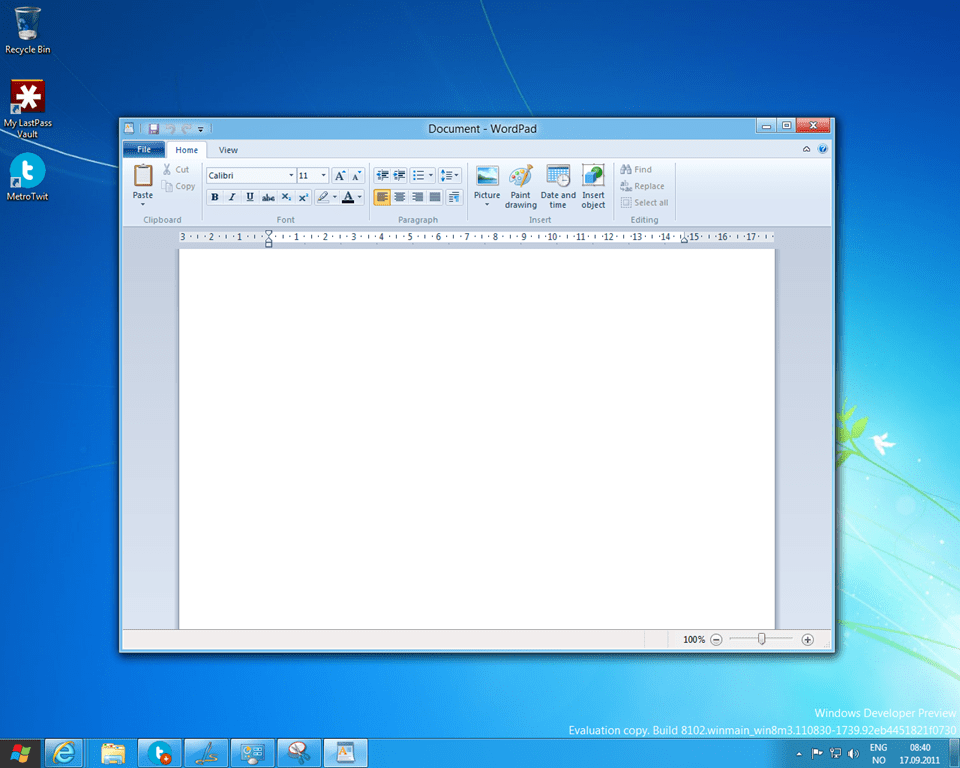Open the text color dropdown arrow

pyautogui.click(x=360, y=197)
